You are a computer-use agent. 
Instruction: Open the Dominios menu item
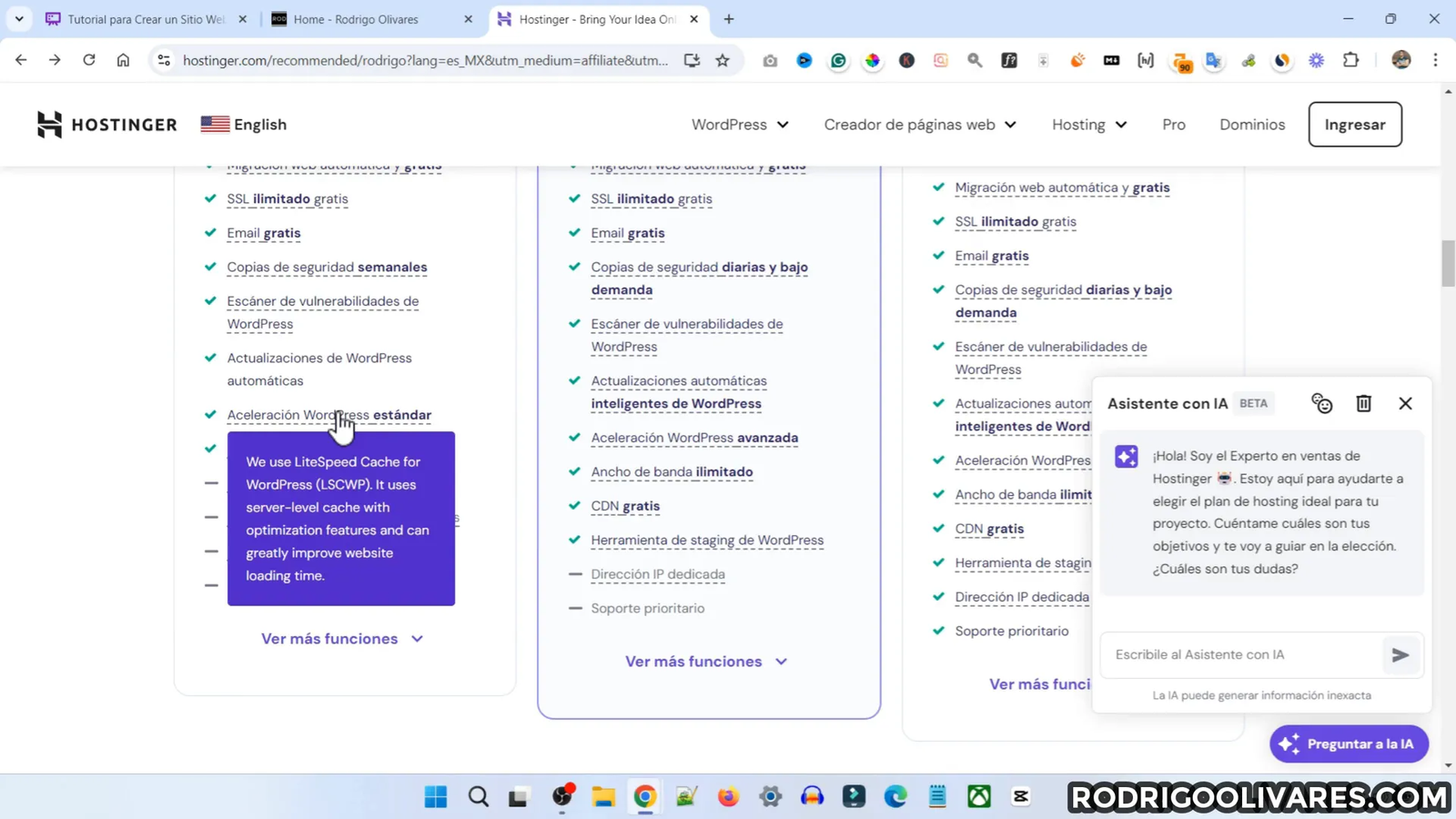click(x=1252, y=125)
